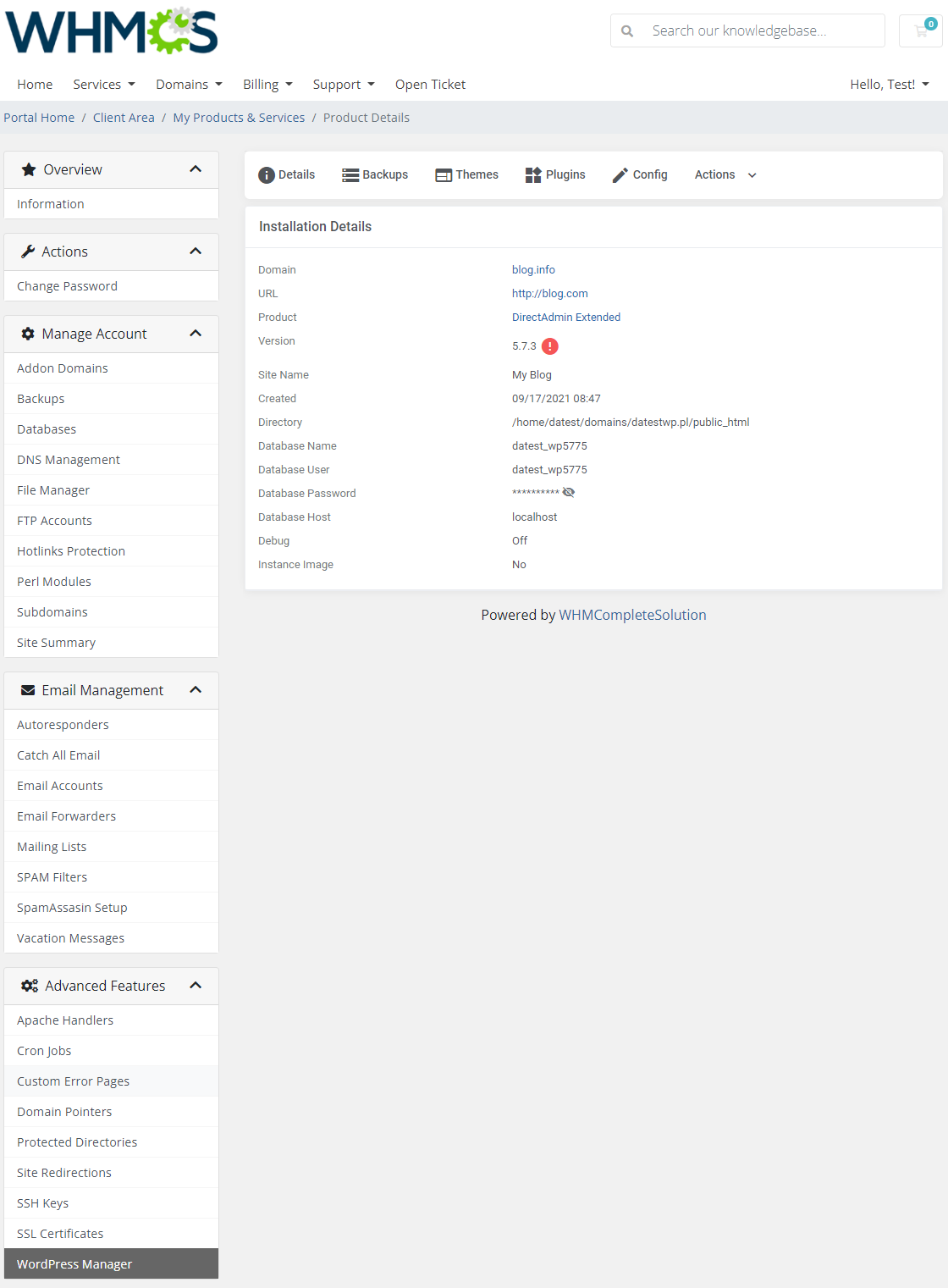Open the http://blog.com URL link
The width and height of the screenshot is (948, 1288).
click(550, 294)
